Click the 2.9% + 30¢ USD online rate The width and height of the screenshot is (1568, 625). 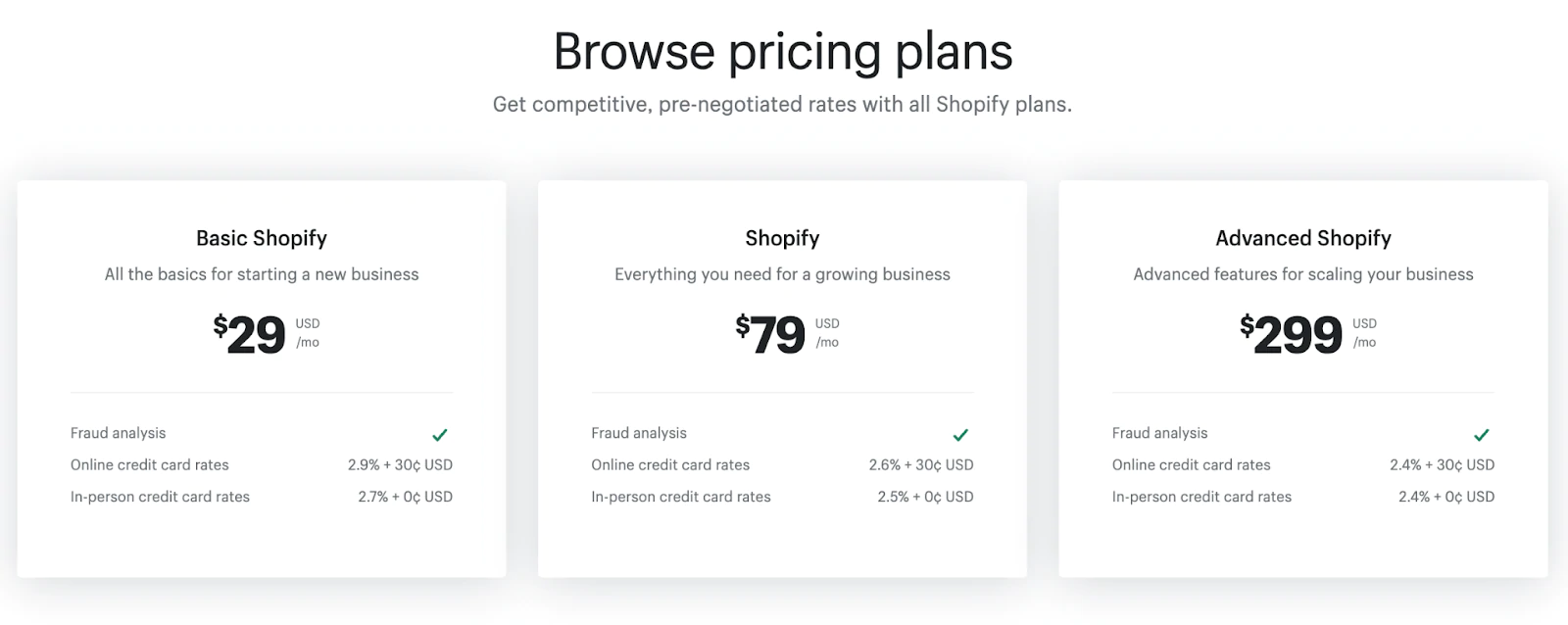click(400, 465)
